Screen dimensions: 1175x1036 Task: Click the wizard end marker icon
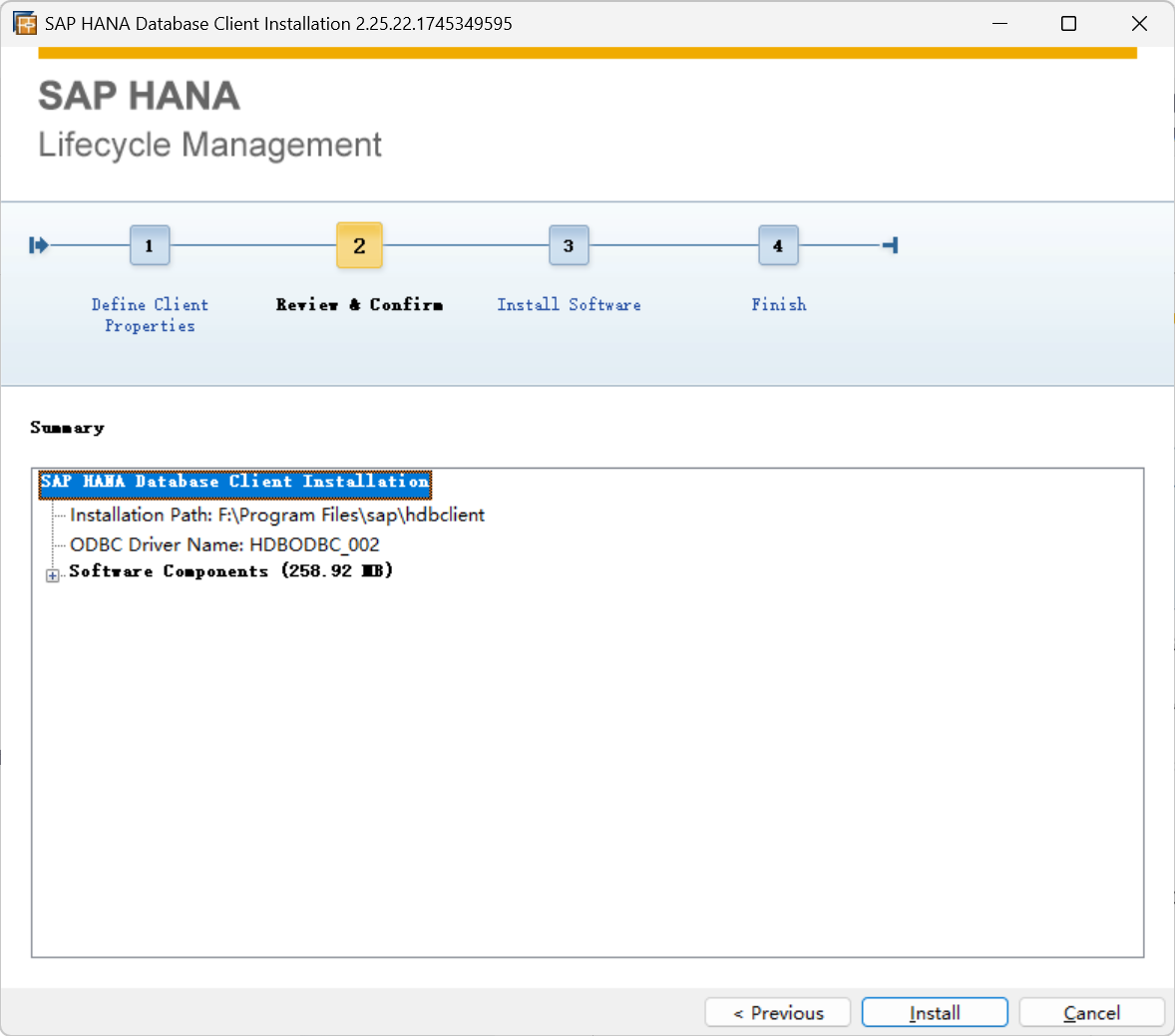point(891,245)
